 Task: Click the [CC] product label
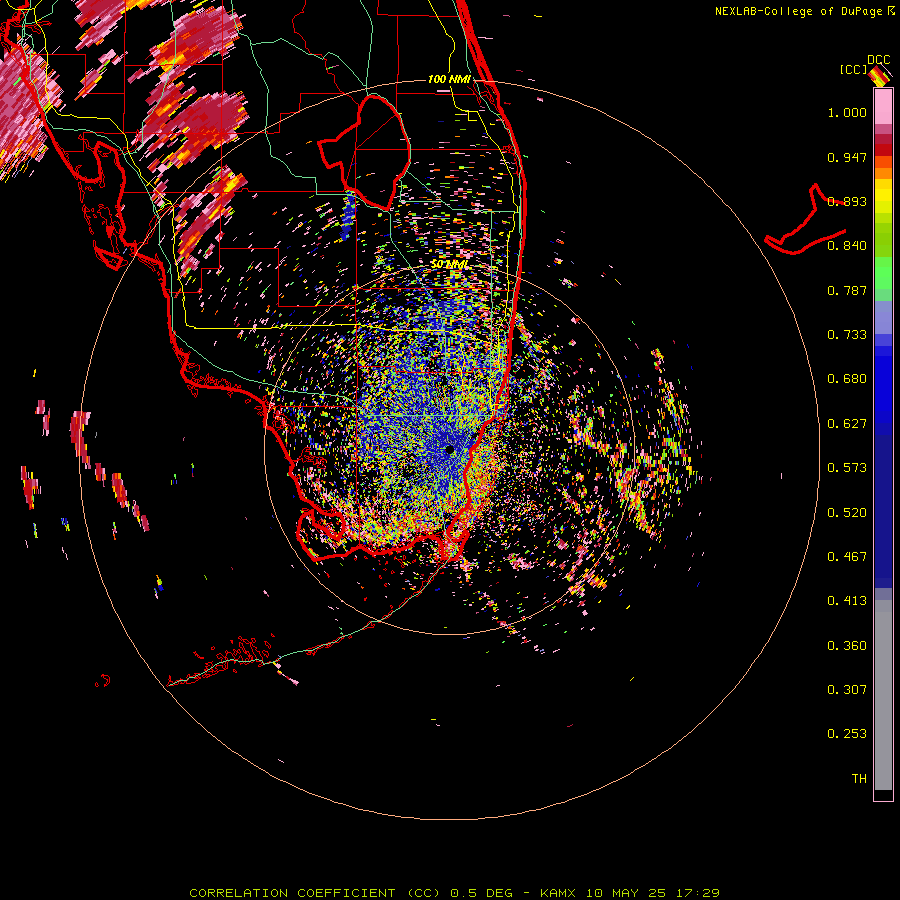point(853,69)
